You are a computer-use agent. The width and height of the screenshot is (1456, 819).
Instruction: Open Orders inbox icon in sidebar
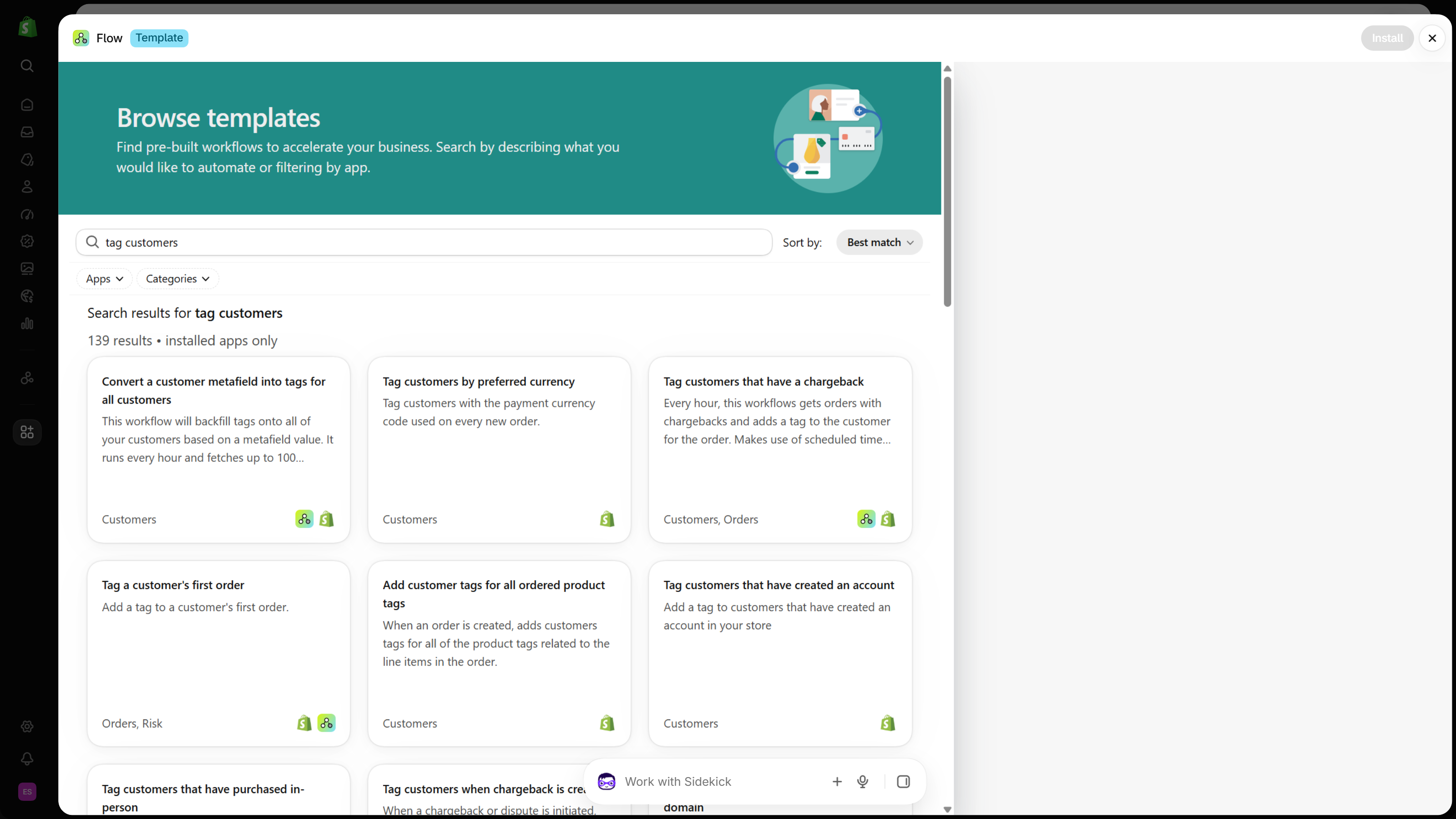click(x=27, y=132)
